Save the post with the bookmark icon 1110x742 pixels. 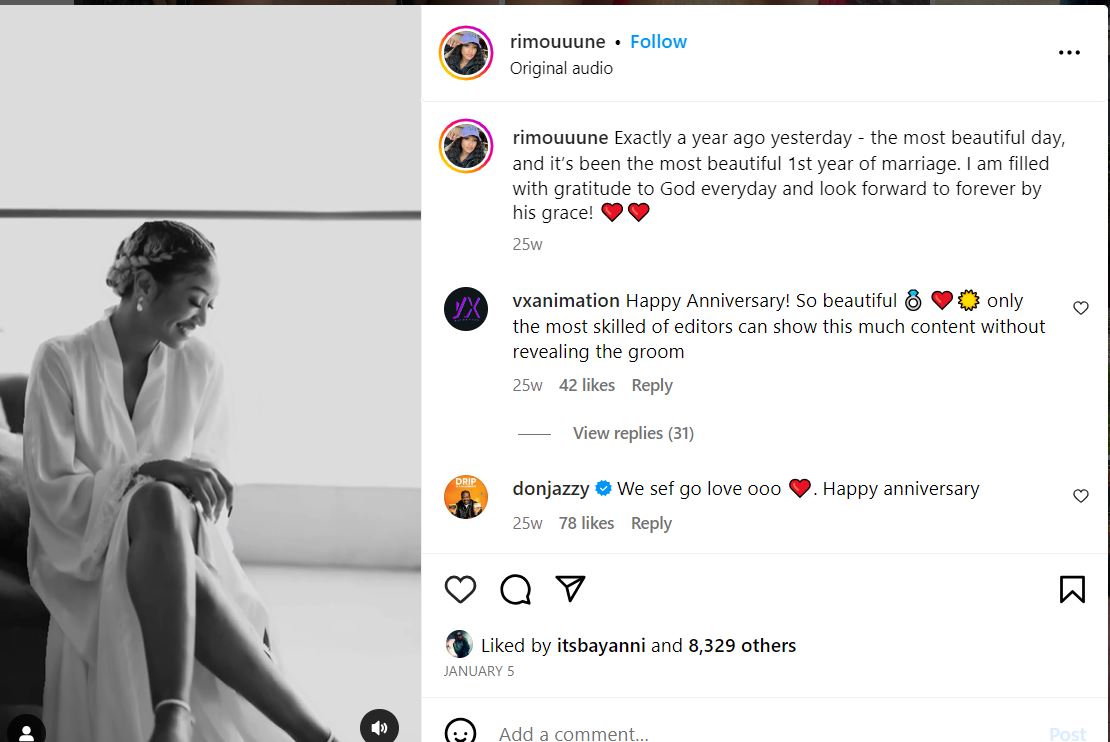[x=1072, y=589]
